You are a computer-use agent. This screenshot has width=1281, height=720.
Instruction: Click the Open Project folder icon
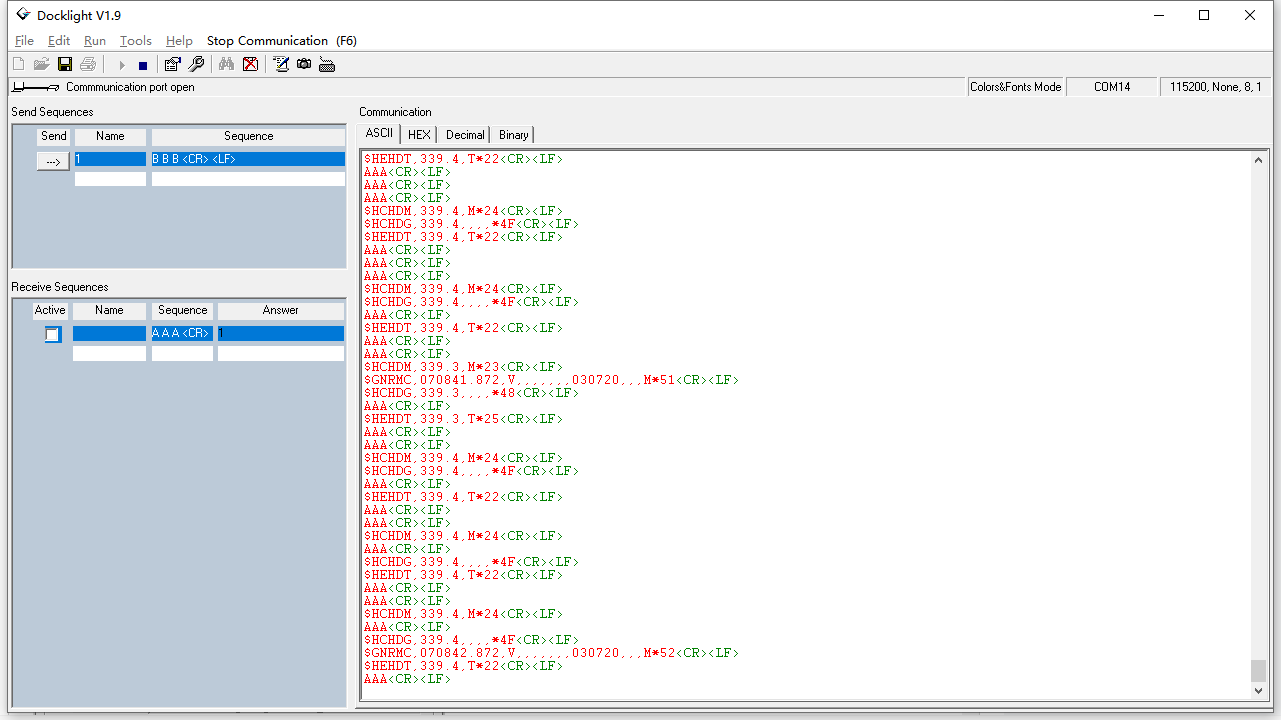(42, 65)
